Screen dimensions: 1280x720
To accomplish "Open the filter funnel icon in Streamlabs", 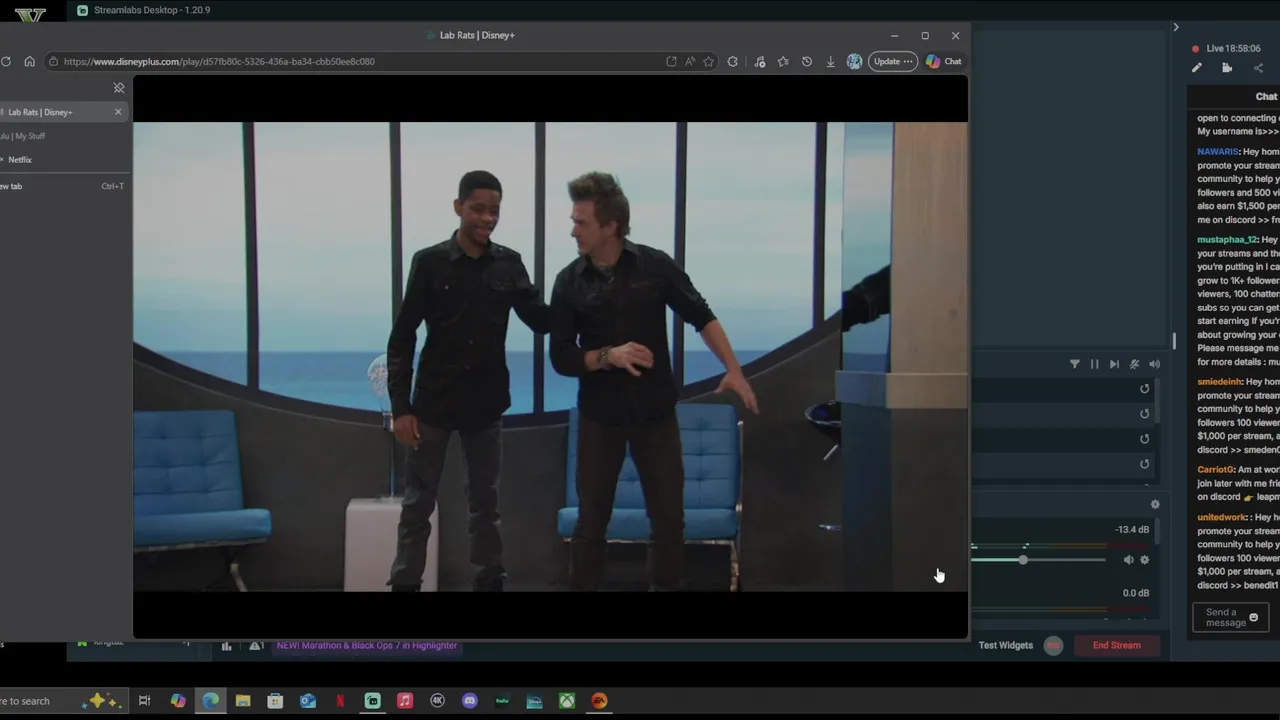I will pos(1075,364).
